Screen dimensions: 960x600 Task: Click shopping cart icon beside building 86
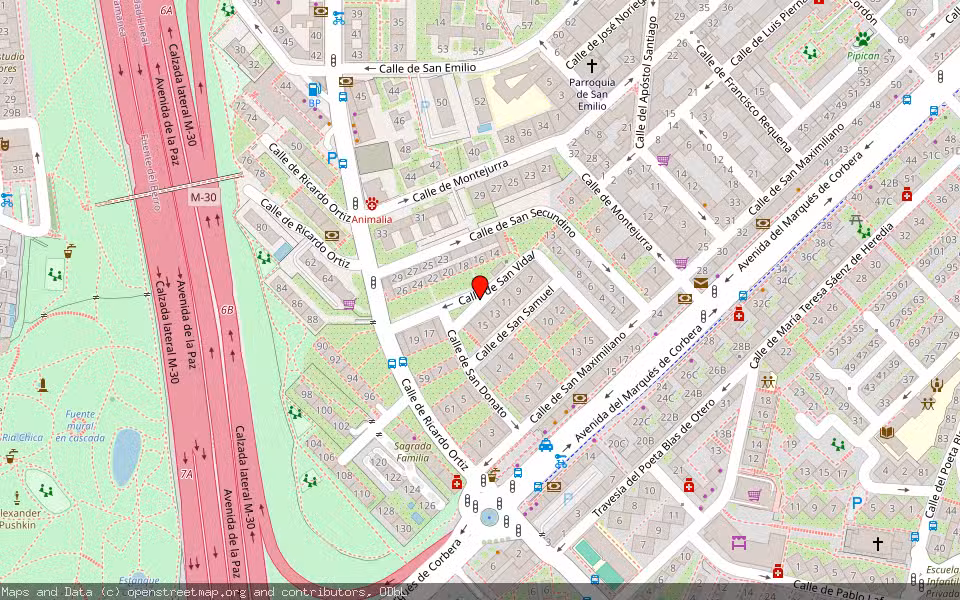(x=349, y=303)
